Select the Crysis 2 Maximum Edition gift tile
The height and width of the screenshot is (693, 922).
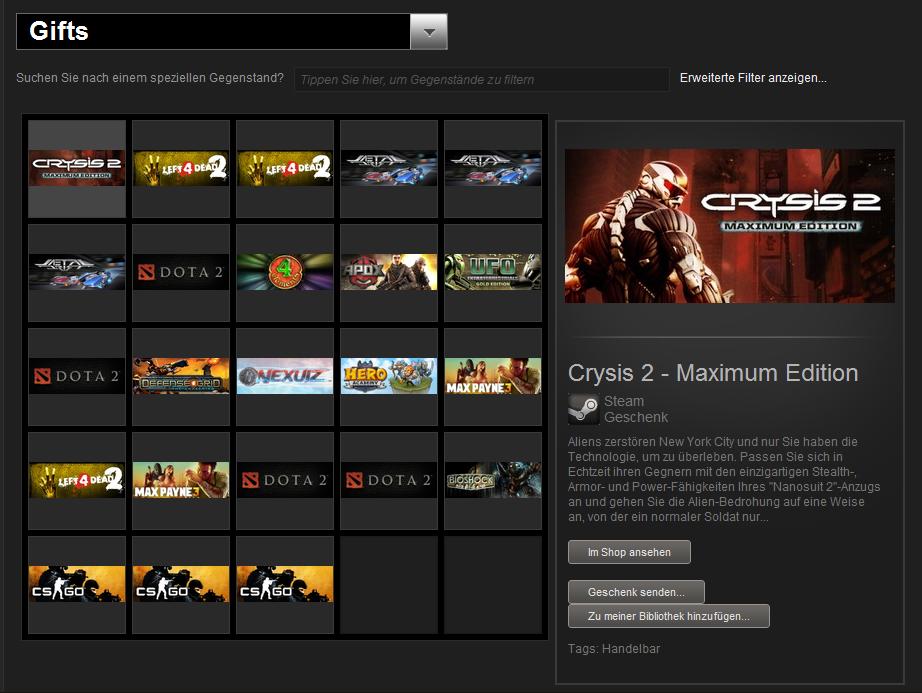click(77, 169)
